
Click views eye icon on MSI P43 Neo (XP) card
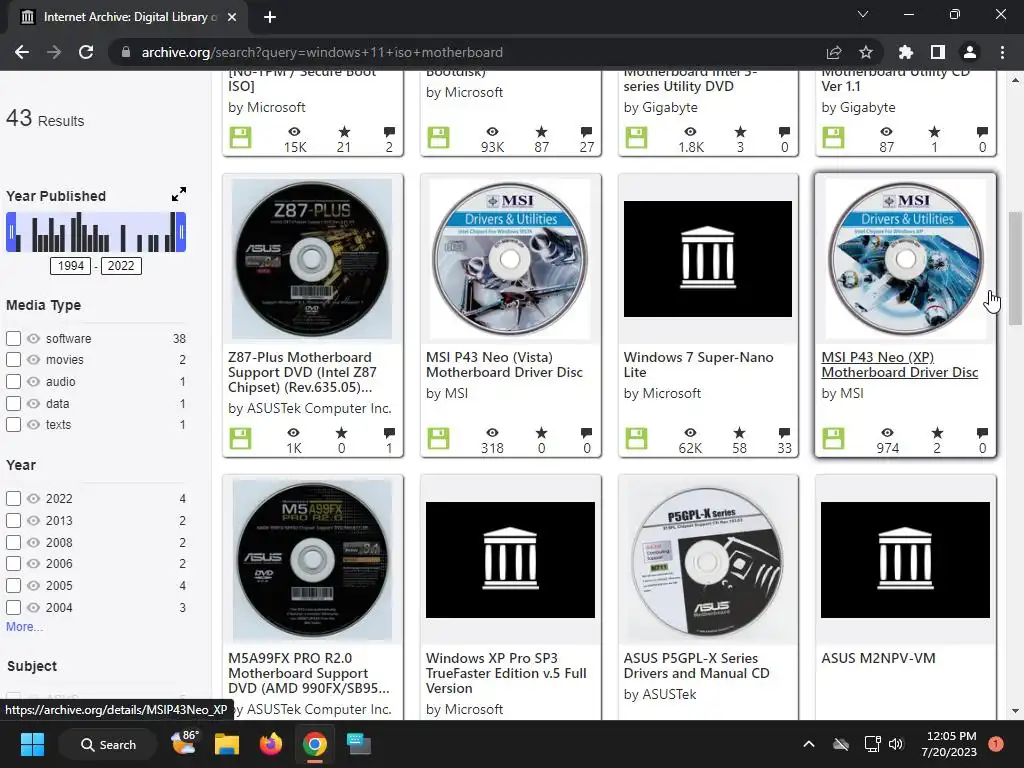pos(887,432)
